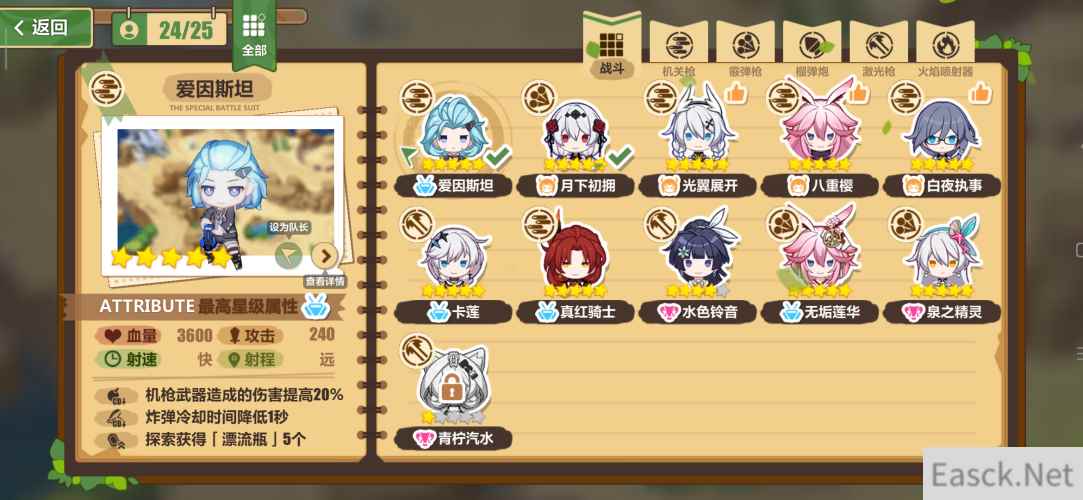Switch to the 霰弹枪 filter tab
The width and height of the screenshot is (1083, 500).
tap(745, 47)
